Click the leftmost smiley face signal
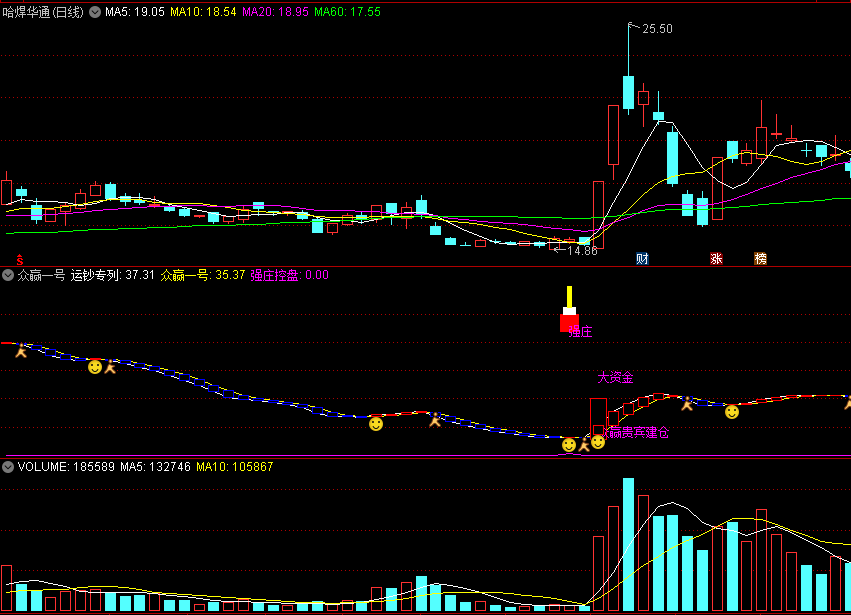The height and width of the screenshot is (615, 851). (x=95, y=367)
